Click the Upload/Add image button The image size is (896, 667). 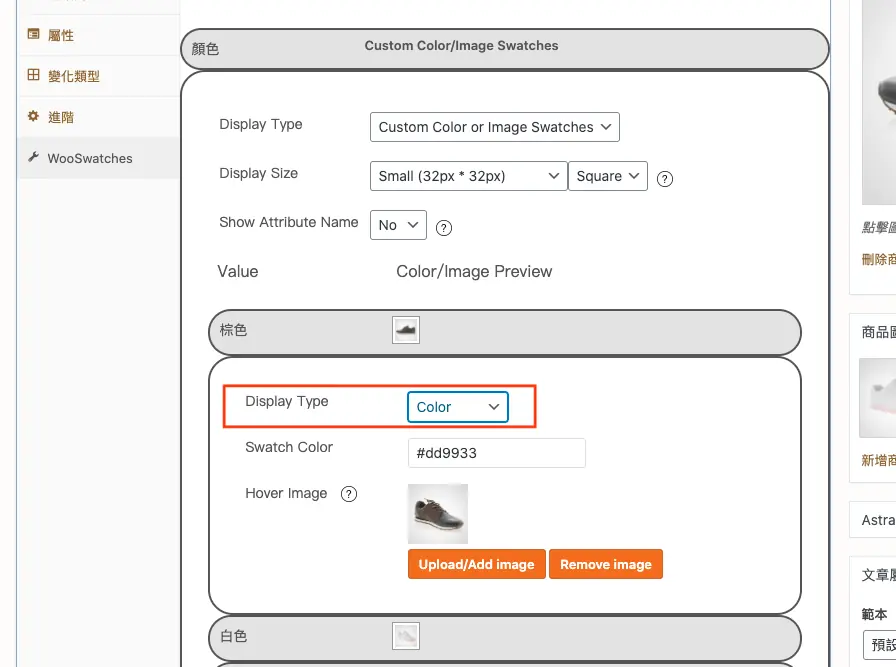(x=477, y=564)
